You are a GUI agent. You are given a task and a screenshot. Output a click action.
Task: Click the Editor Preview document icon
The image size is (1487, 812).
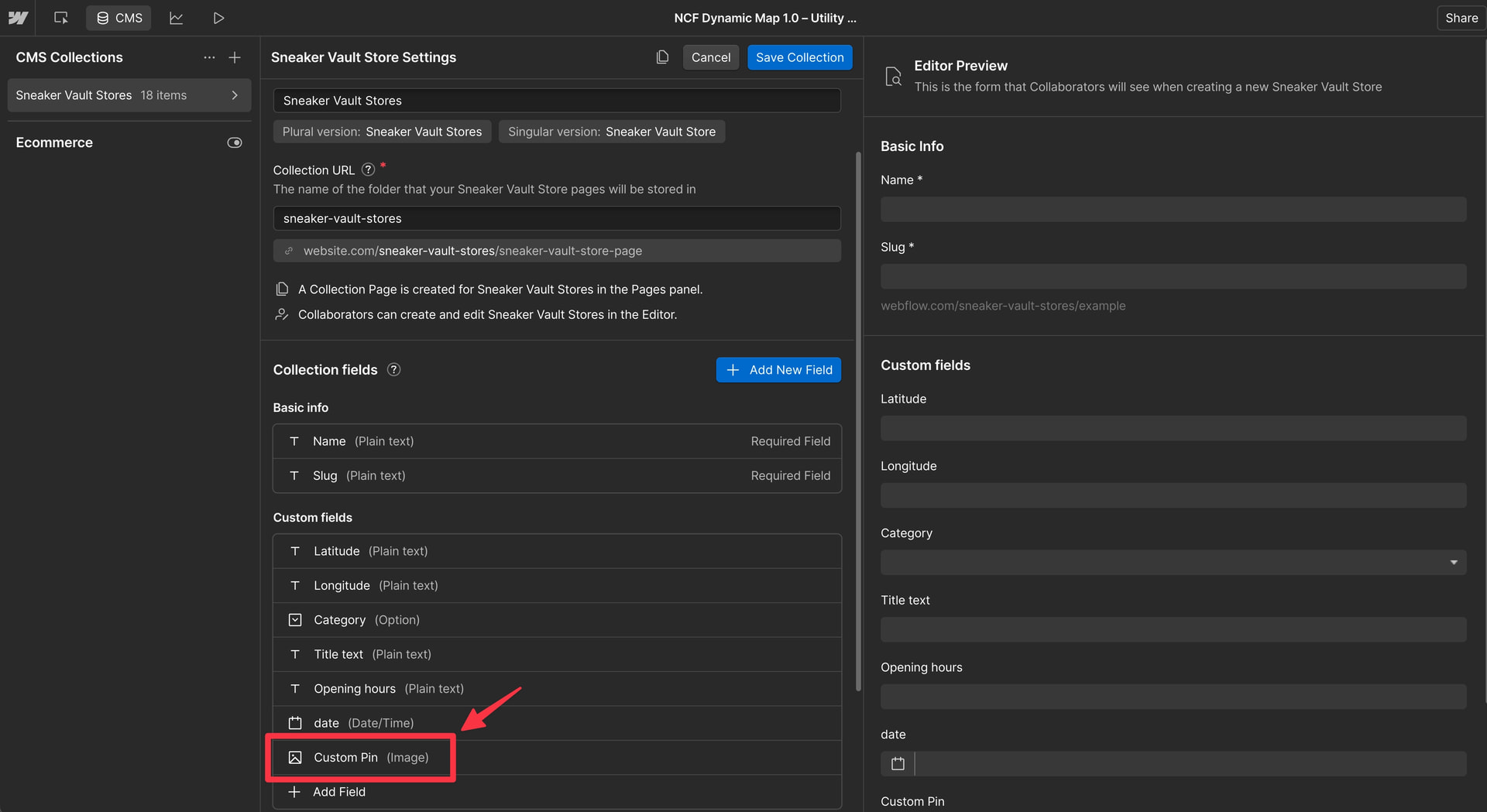[893, 76]
